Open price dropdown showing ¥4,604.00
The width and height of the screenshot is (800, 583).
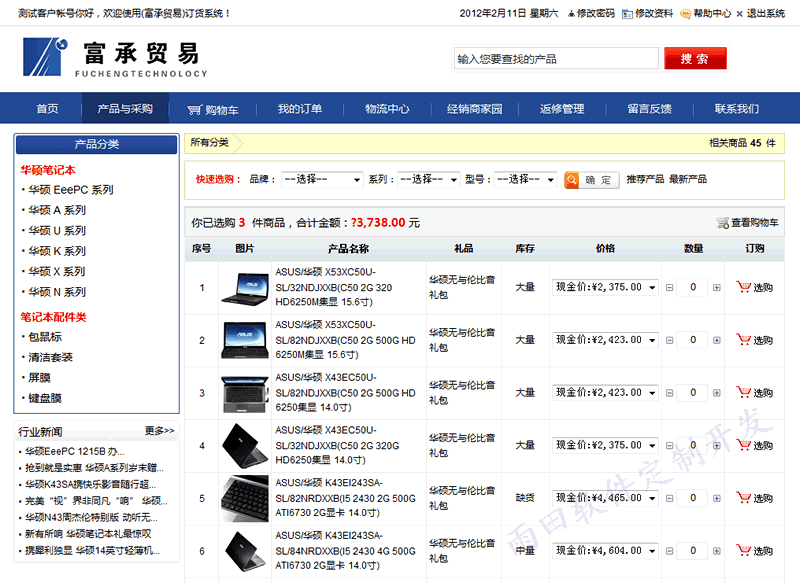tap(605, 550)
